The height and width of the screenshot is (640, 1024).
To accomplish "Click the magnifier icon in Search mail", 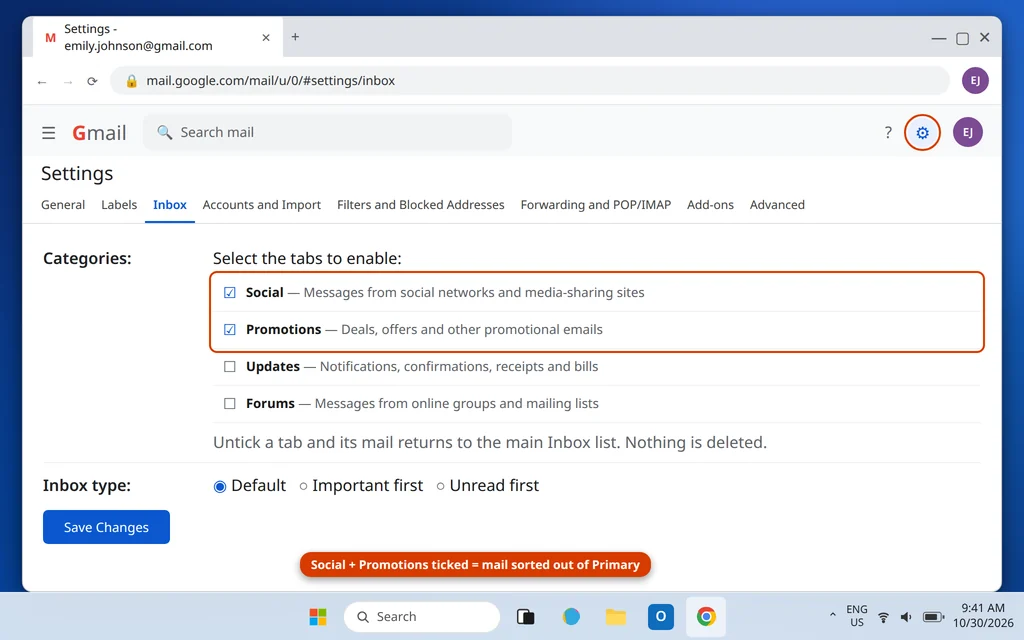I will 165,133.
